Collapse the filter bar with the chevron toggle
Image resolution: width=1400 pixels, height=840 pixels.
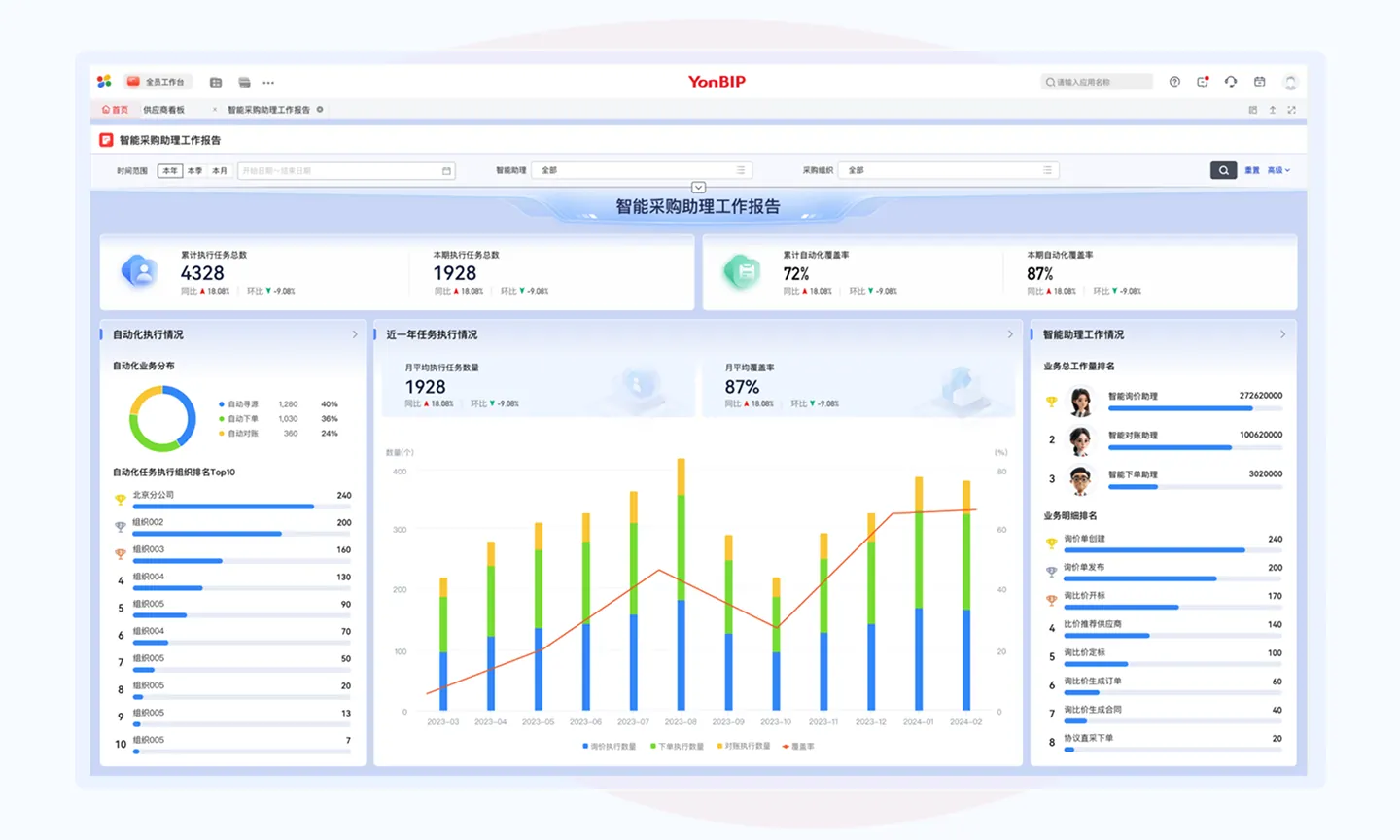(698, 188)
